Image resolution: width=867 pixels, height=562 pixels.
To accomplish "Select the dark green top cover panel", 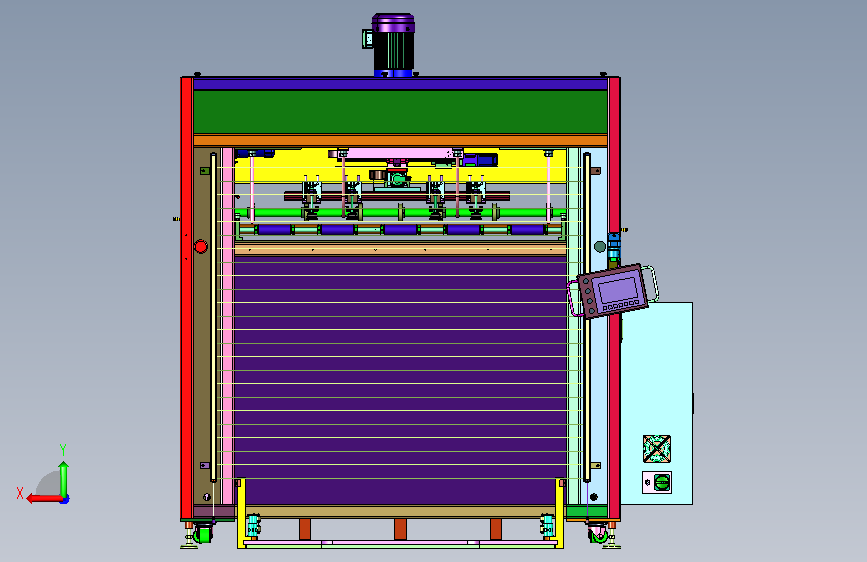I will [x=400, y=112].
